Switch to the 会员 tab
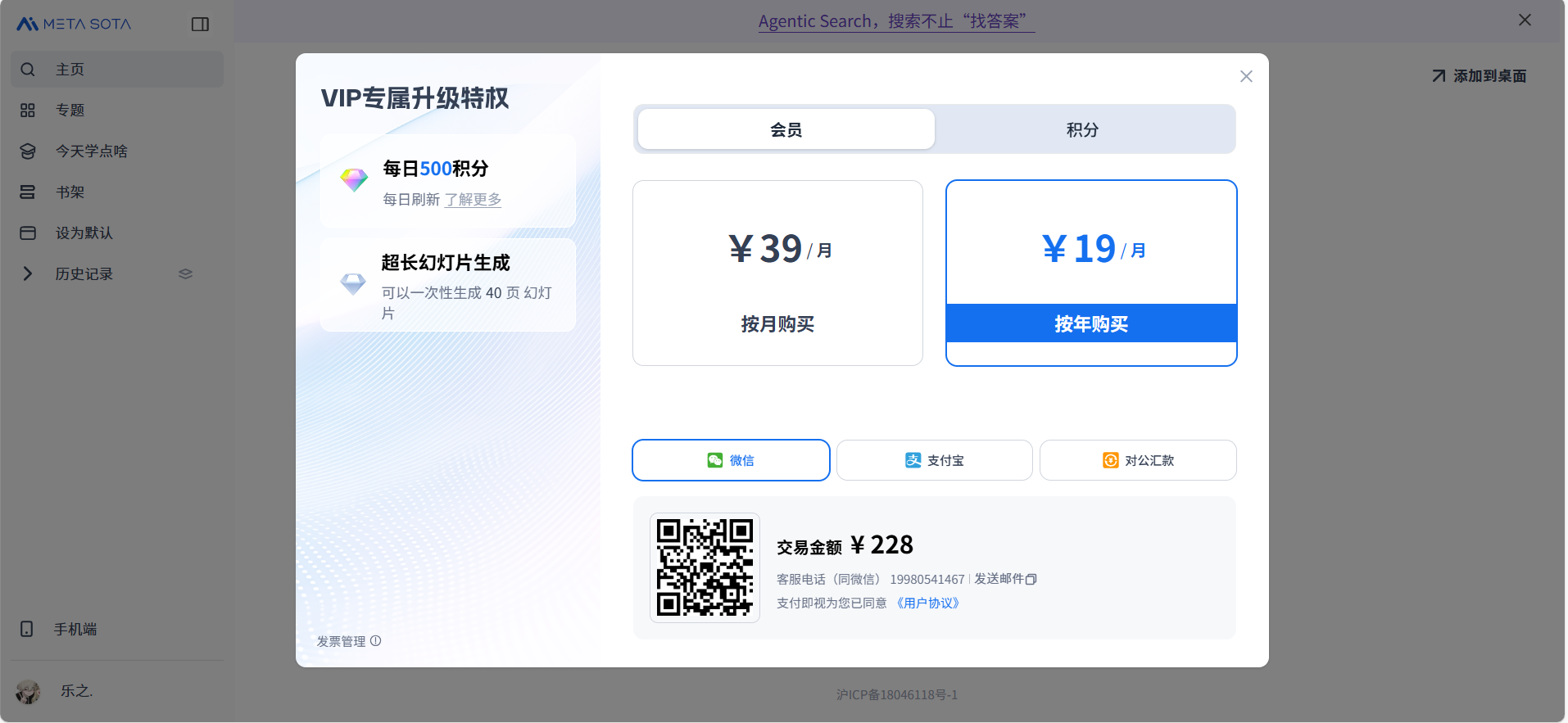This screenshot has height=723, width=1568. tap(786, 129)
